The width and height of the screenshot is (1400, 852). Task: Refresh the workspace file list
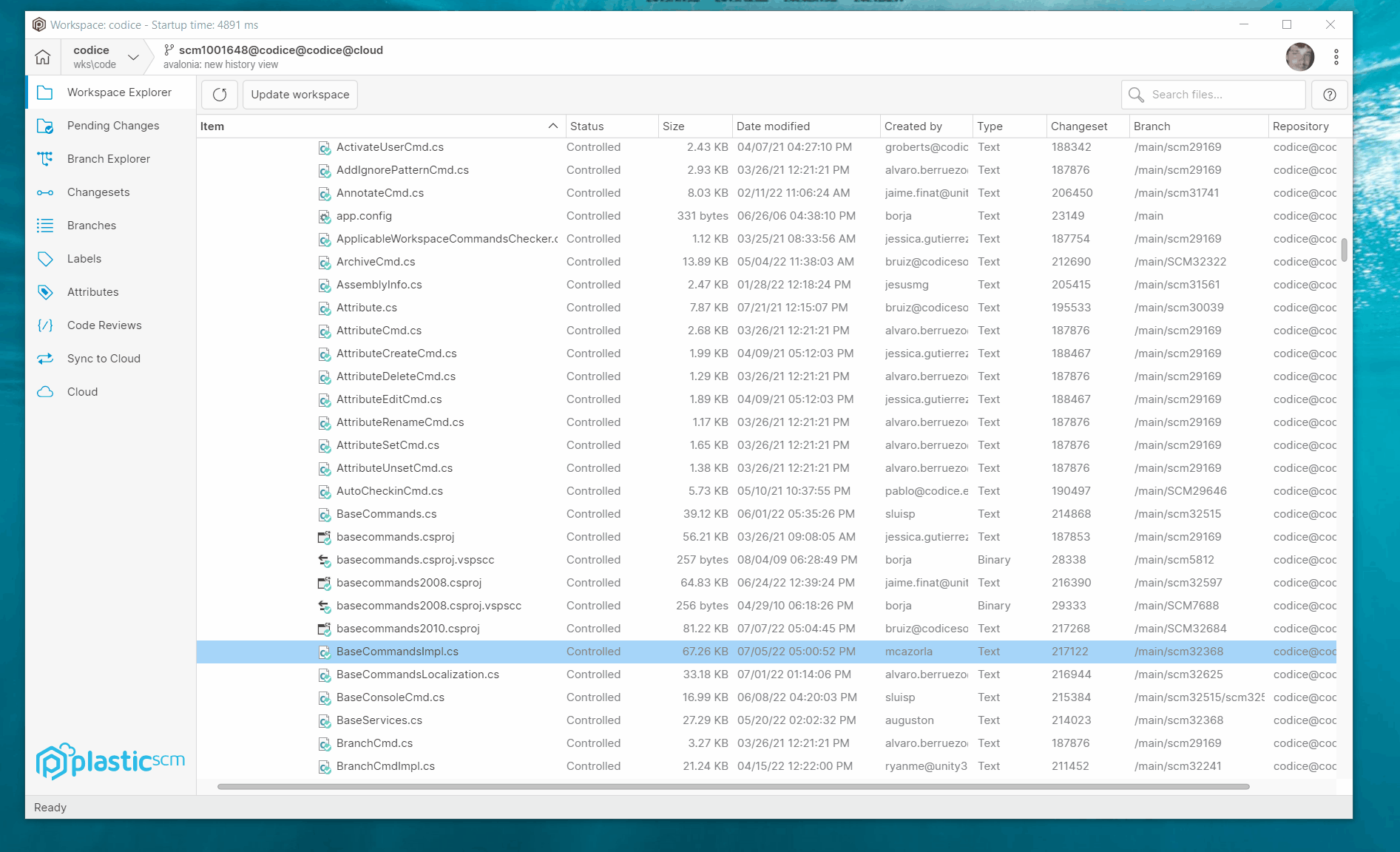pyautogui.click(x=219, y=94)
